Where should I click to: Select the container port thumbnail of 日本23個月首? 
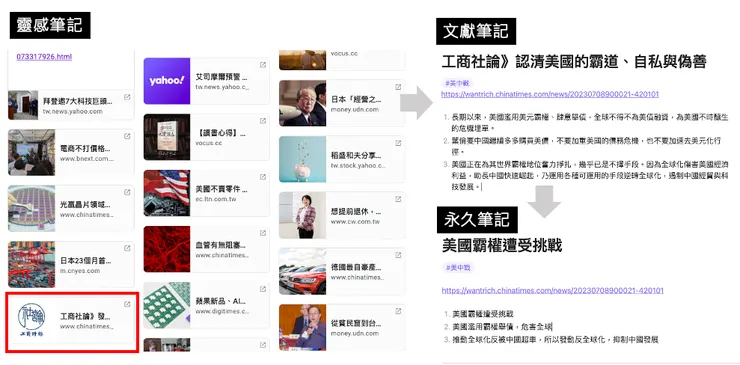(x=32, y=264)
